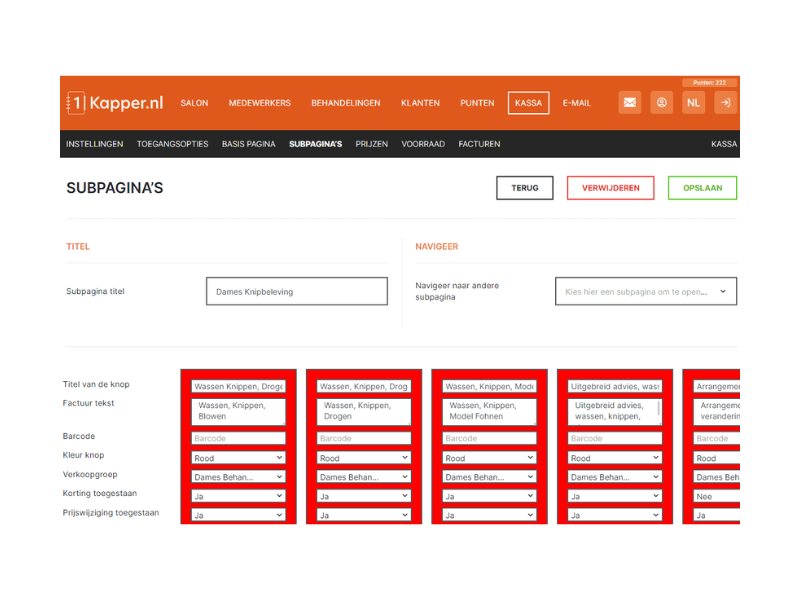
Task: Open the BEHANDELINGEN menu
Action: [346, 103]
